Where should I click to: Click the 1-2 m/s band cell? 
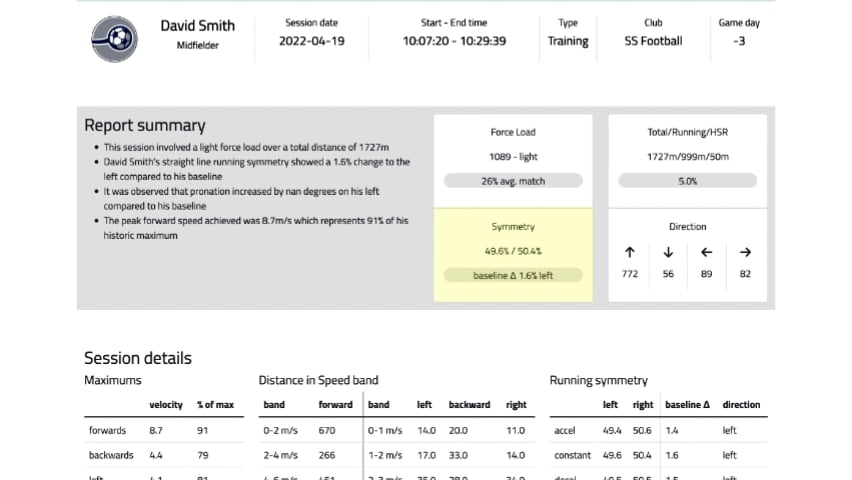click(x=385, y=456)
